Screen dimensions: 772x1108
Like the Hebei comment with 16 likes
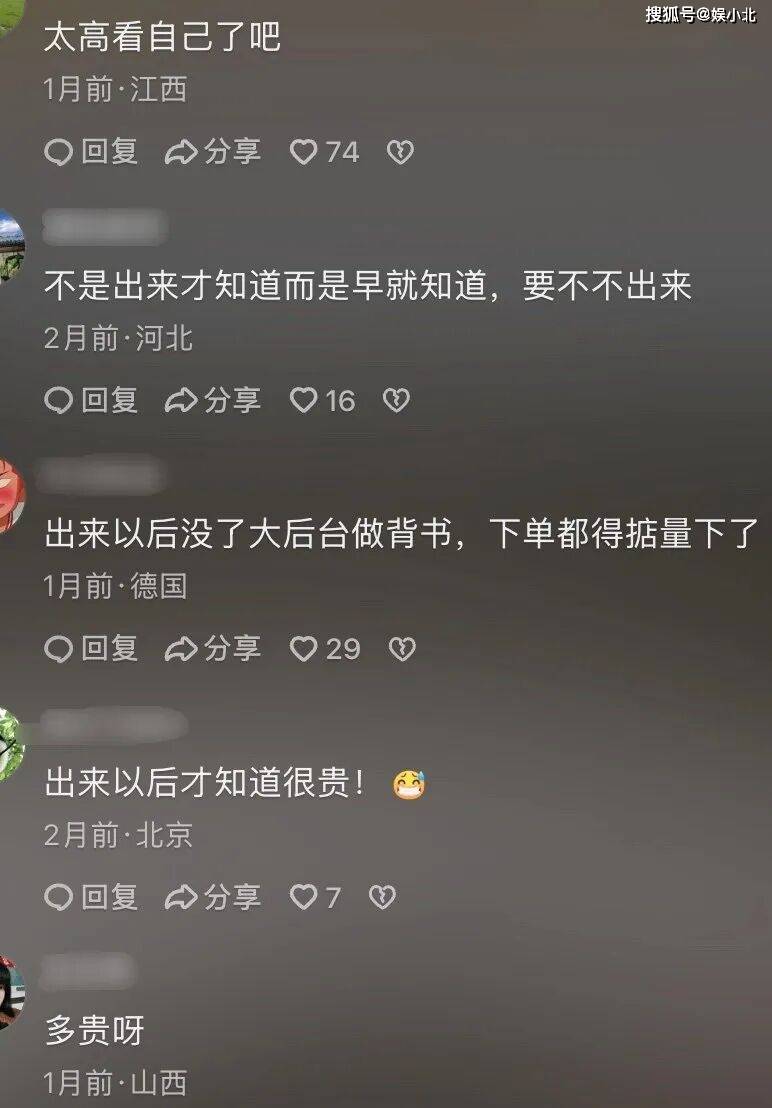[x=323, y=401]
